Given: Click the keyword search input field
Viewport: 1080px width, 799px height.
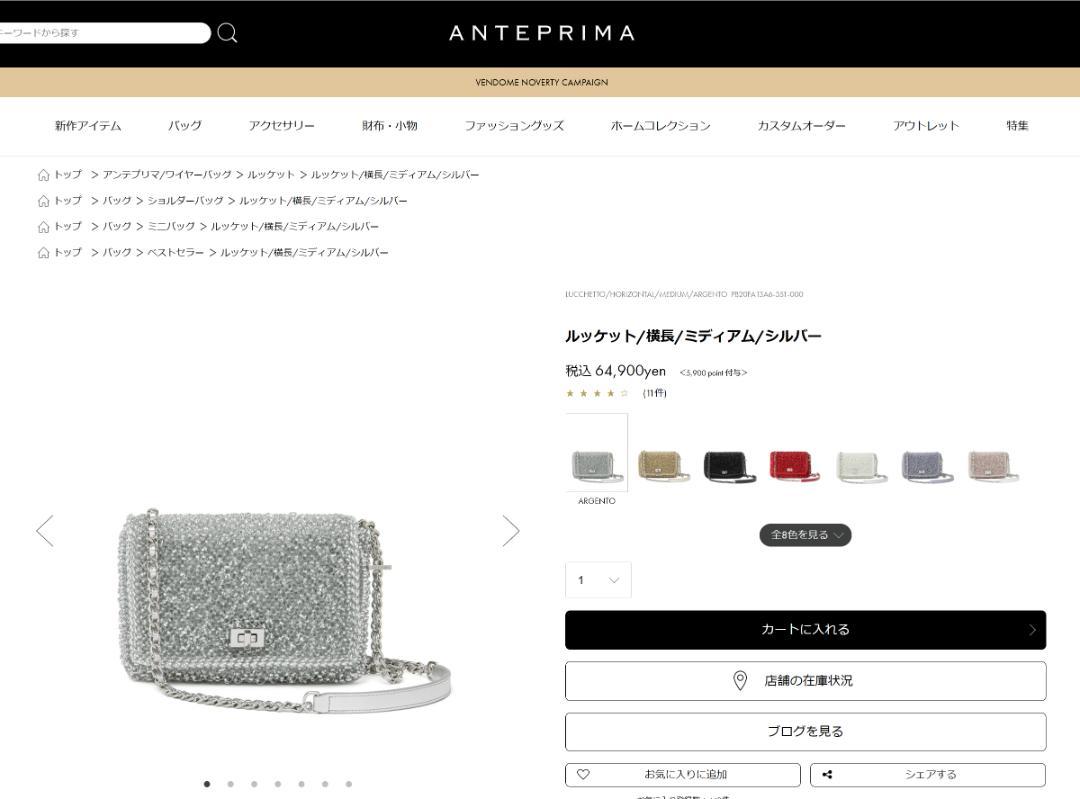Looking at the screenshot, I should 103,32.
